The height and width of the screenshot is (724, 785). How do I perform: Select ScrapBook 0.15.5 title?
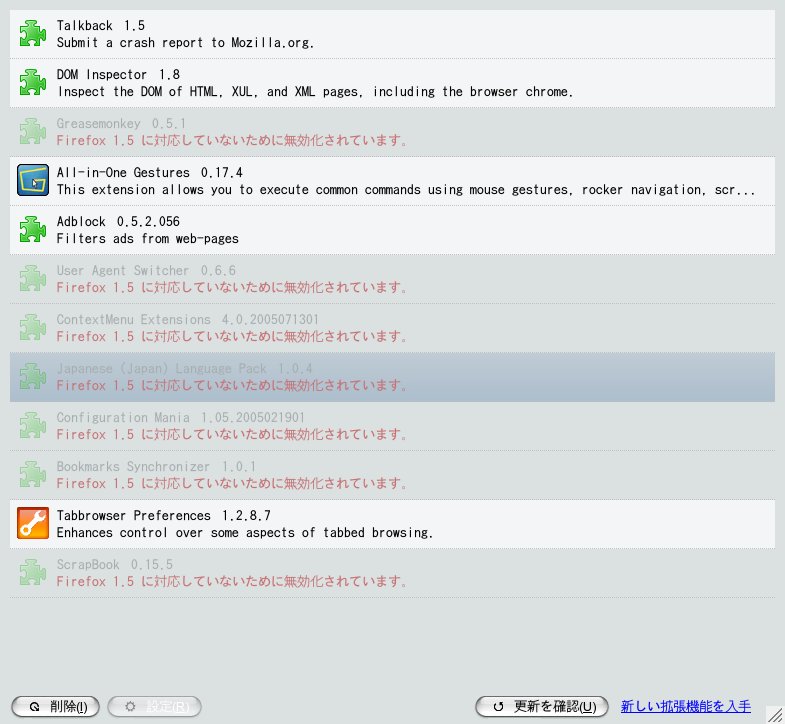[115, 565]
